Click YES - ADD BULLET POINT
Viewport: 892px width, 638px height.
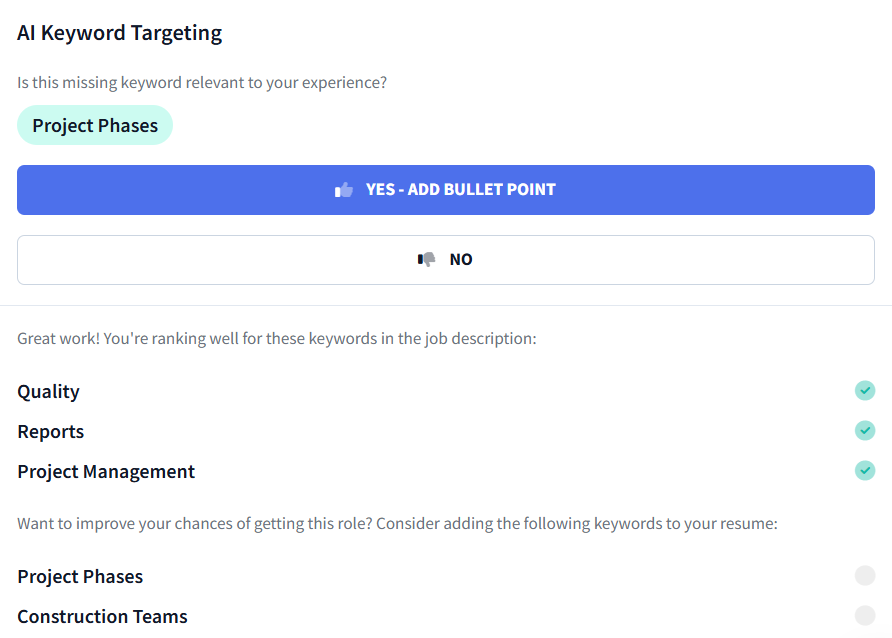pos(446,189)
